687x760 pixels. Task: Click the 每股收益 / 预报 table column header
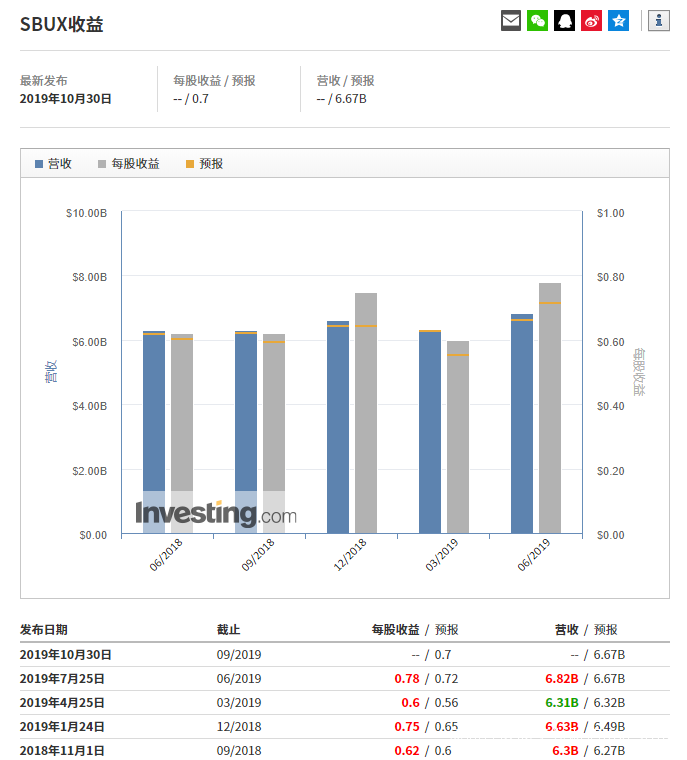[415, 630]
